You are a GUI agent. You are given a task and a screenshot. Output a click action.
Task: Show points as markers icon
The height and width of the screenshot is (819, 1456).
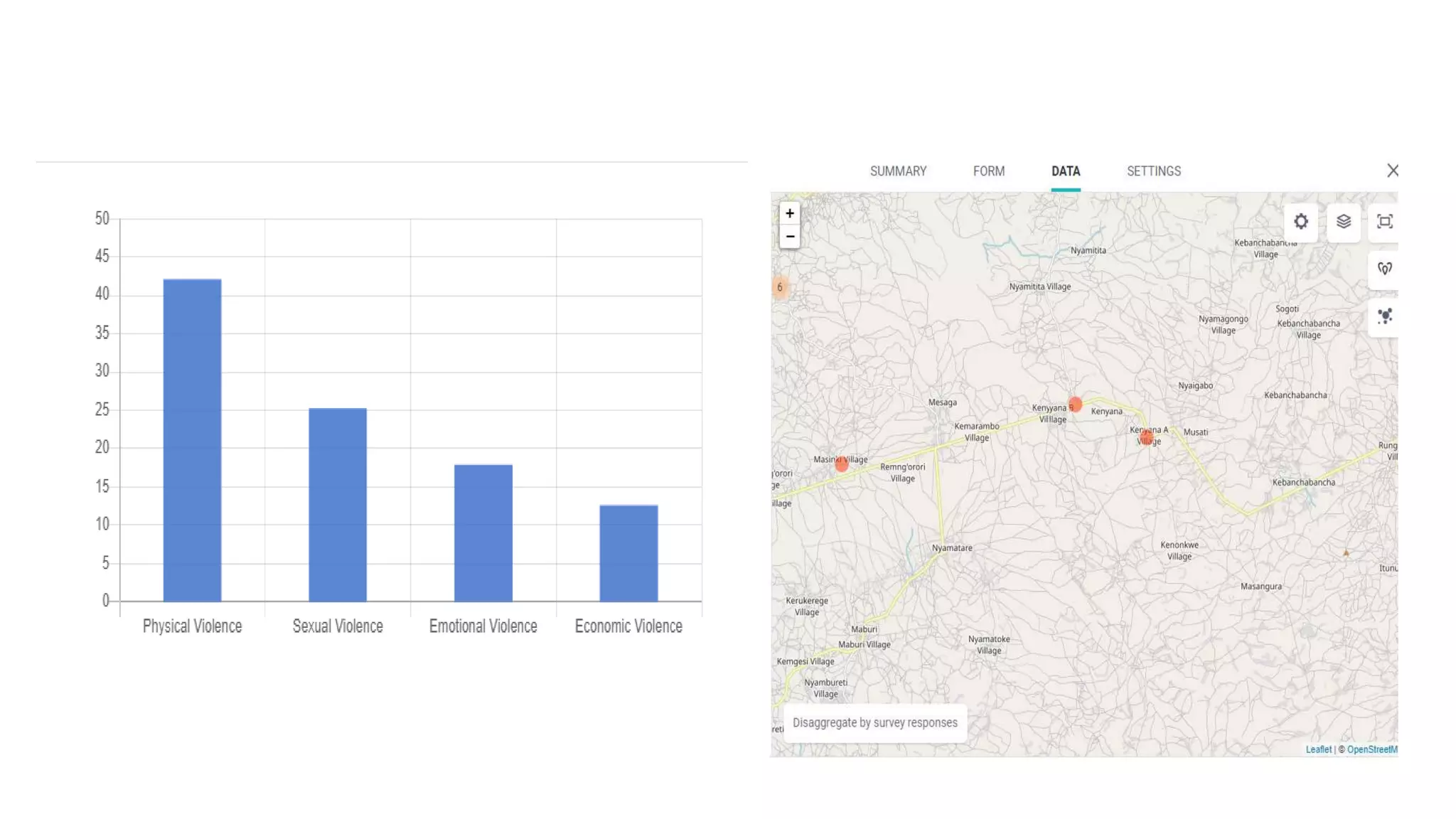pos(1384,269)
